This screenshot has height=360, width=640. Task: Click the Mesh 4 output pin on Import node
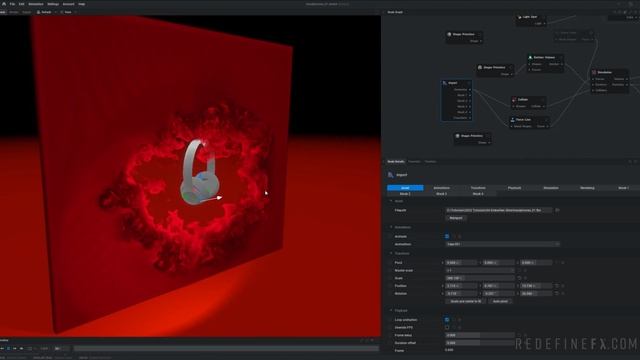[x=470, y=112]
